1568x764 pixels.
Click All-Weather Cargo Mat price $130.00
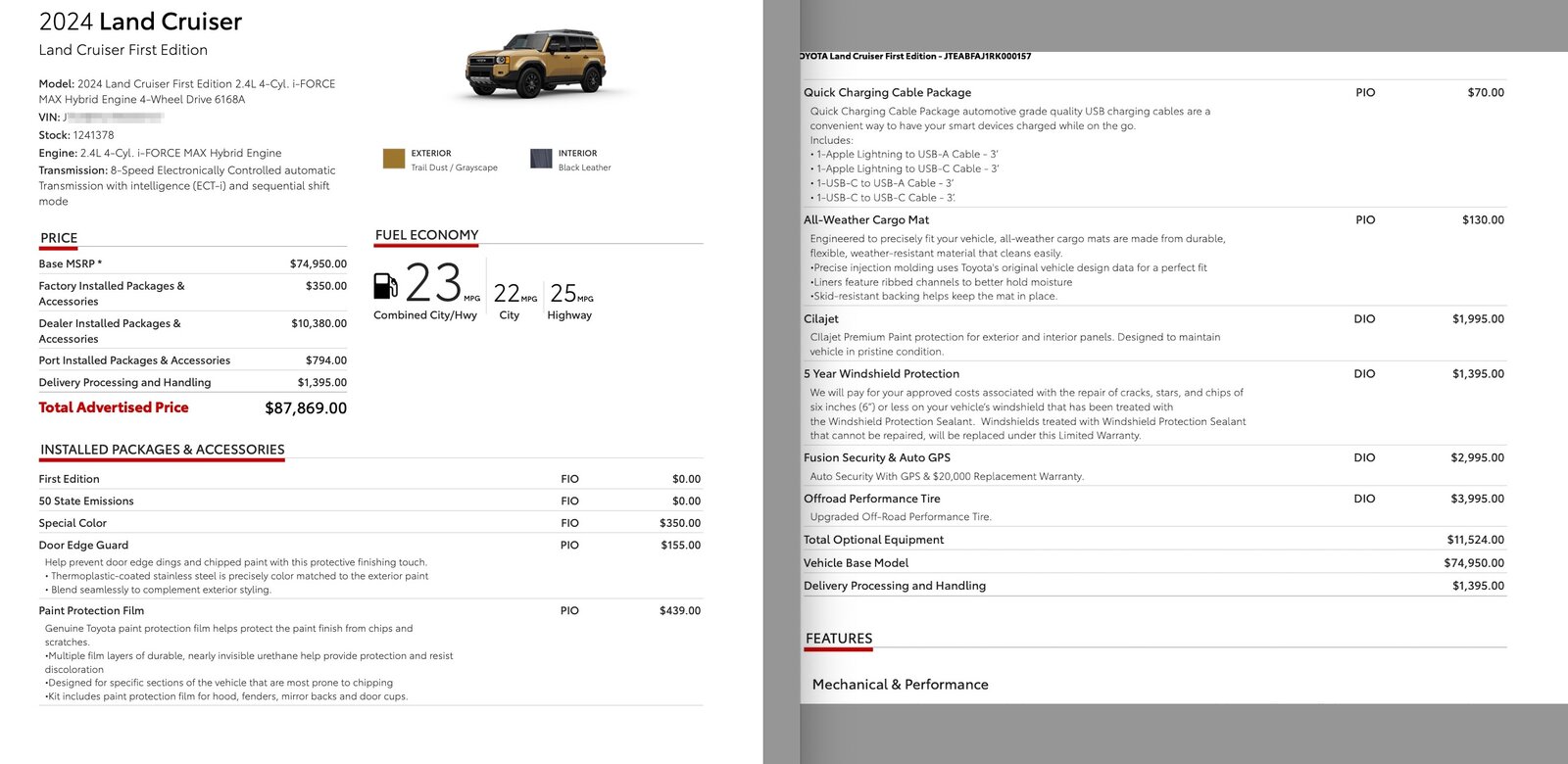[x=1483, y=219]
